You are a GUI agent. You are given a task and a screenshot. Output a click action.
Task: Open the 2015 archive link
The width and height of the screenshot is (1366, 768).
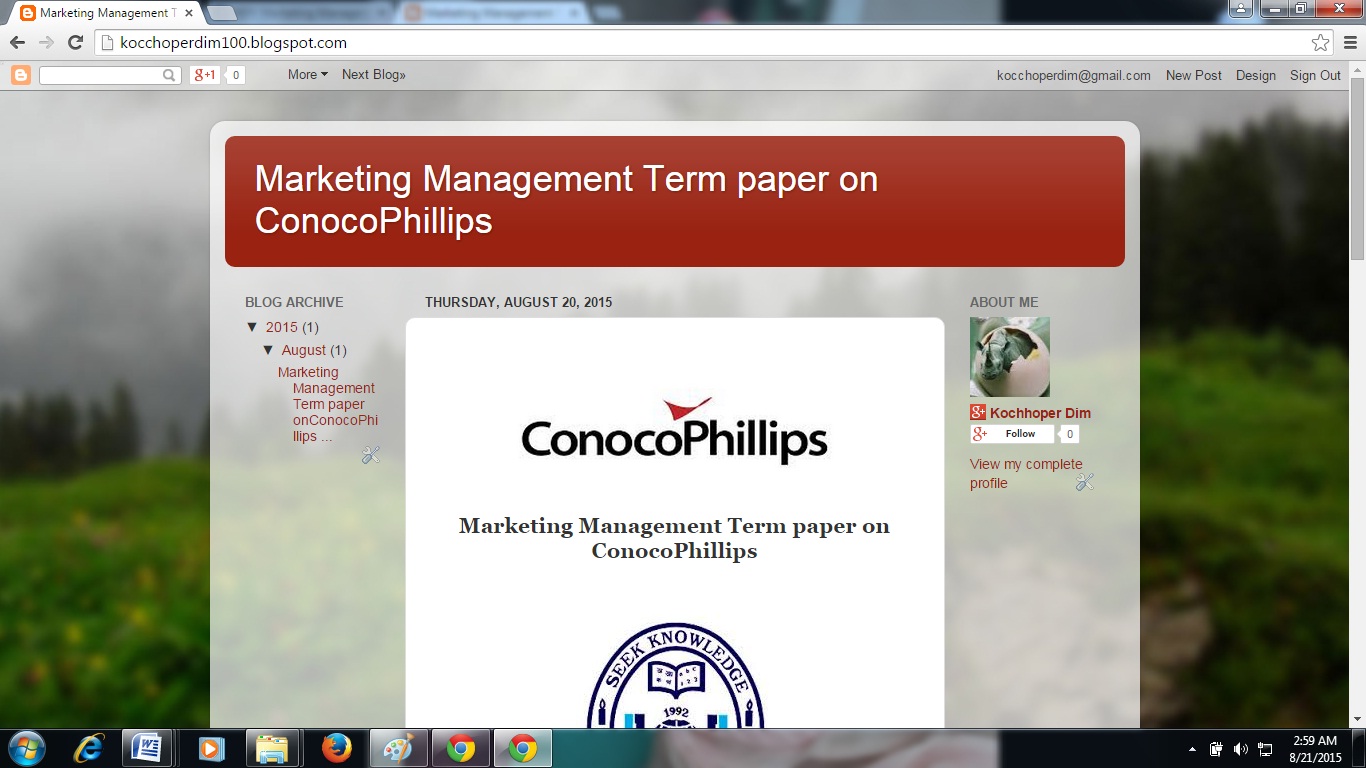(x=282, y=327)
